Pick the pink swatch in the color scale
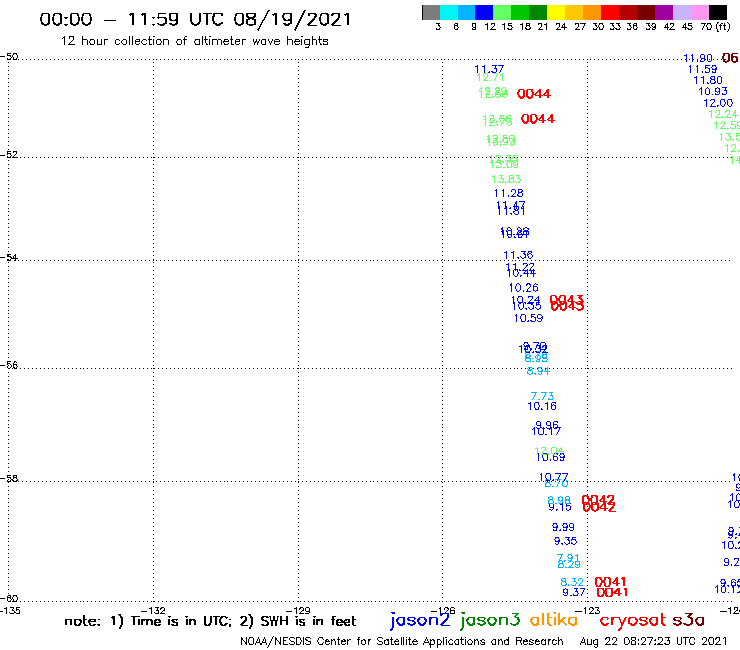This screenshot has height=650, width=740. (x=700, y=12)
